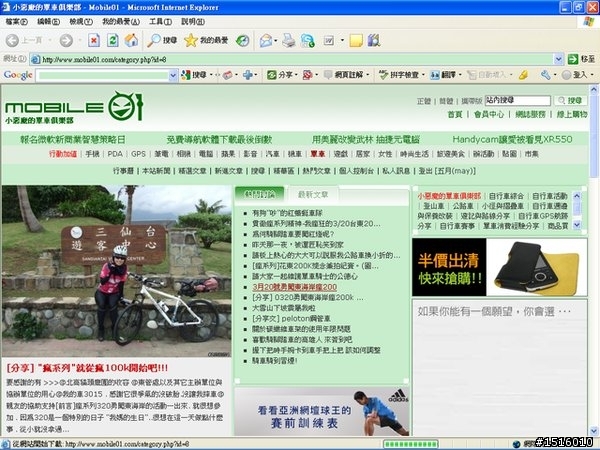Click Google toolbar blue plus icon
600x450 pixels.
[x=248, y=75]
